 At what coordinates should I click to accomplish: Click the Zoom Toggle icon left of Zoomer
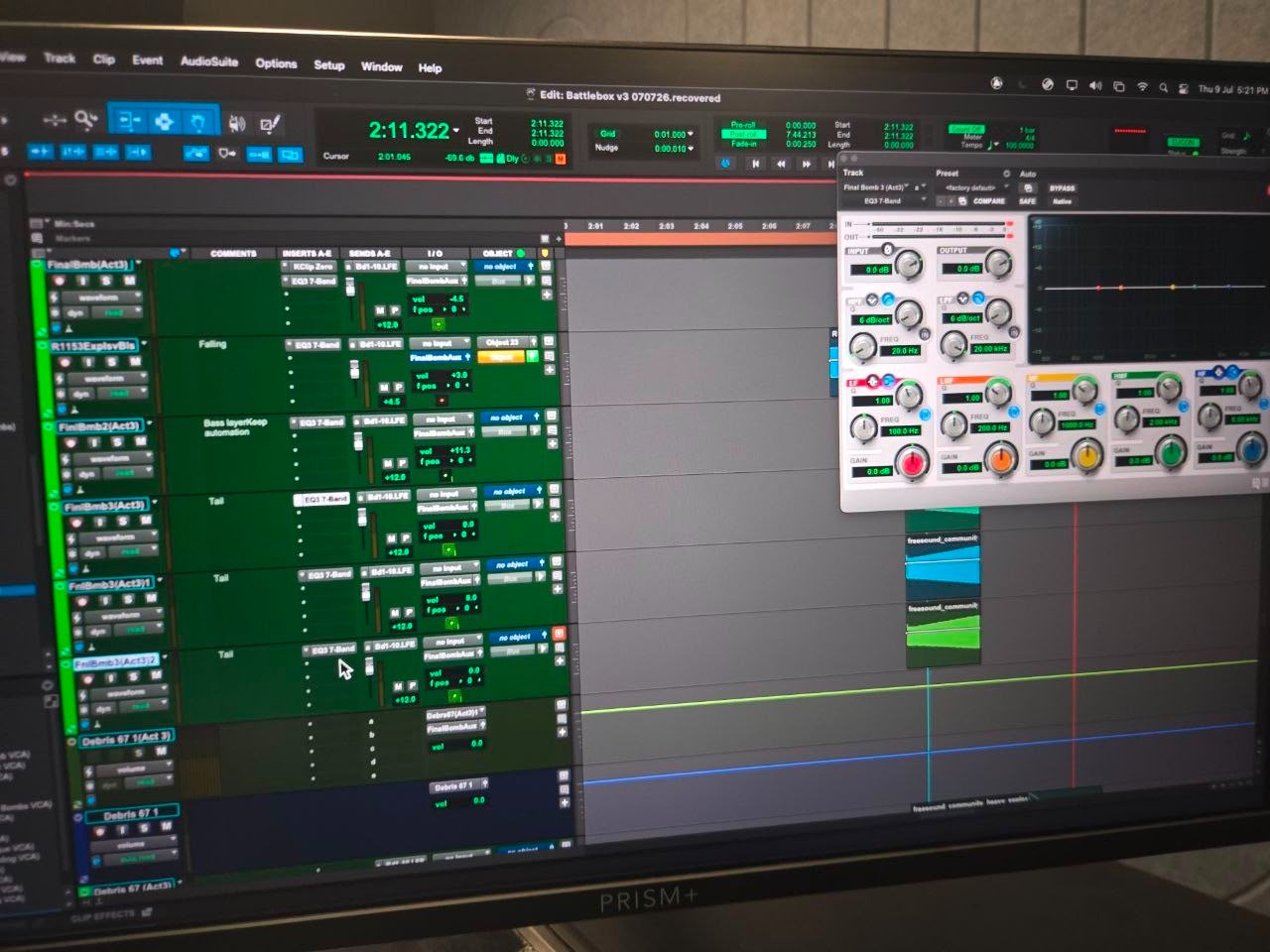click(x=55, y=120)
